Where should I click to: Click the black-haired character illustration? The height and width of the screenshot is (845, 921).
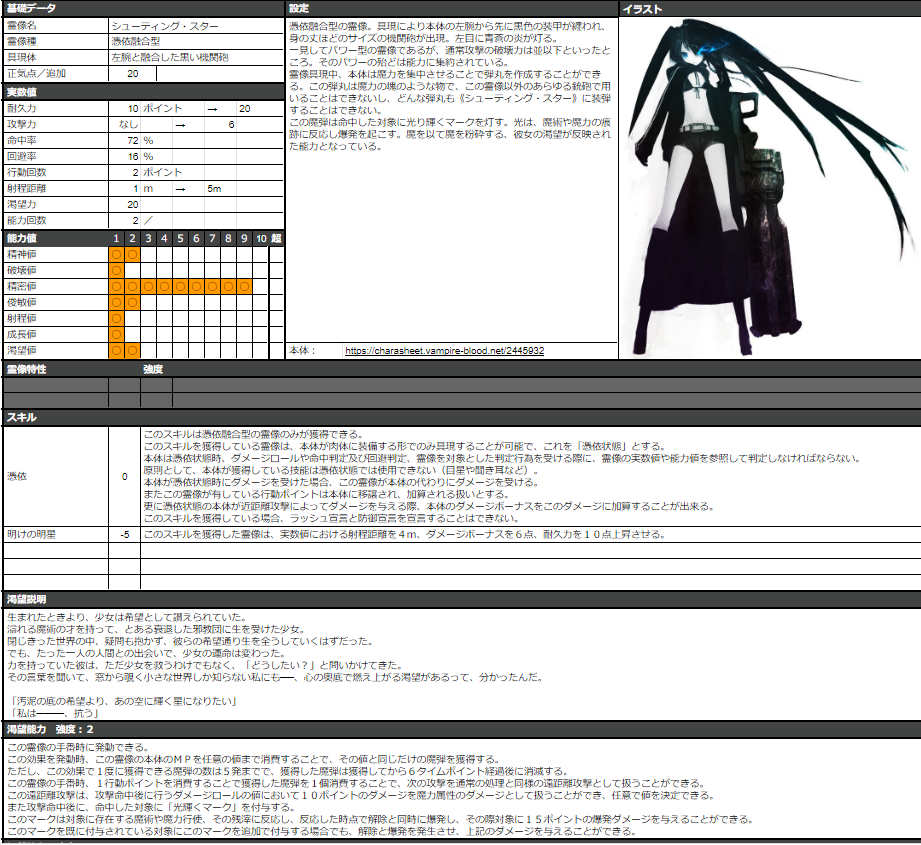(x=769, y=187)
